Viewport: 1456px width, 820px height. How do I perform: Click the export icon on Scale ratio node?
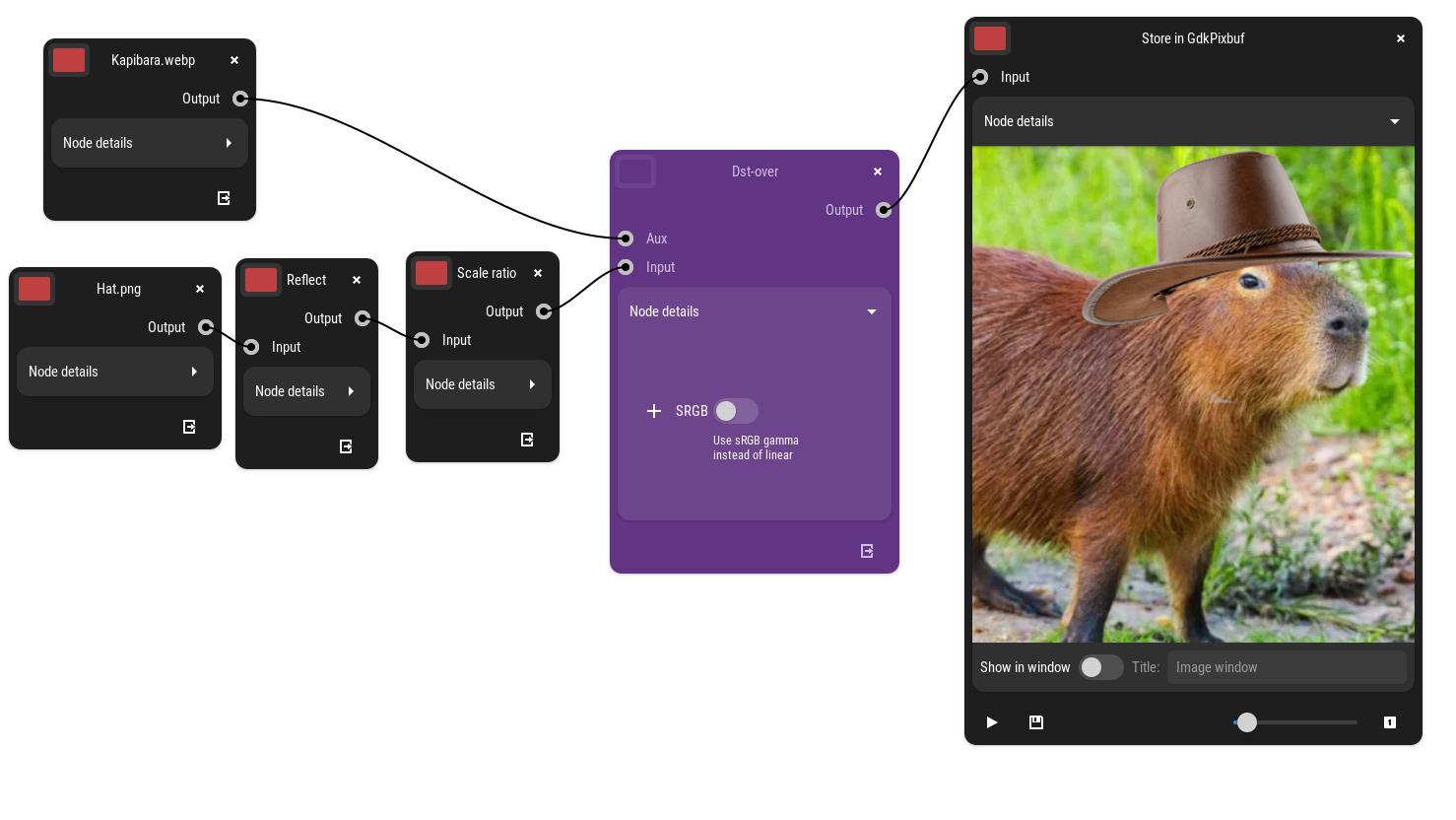point(527,440)
